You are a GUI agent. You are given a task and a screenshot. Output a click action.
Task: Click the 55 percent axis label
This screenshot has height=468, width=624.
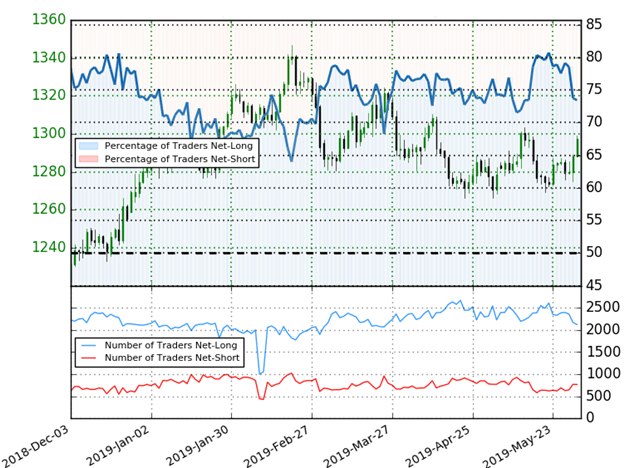coord(594,220)
